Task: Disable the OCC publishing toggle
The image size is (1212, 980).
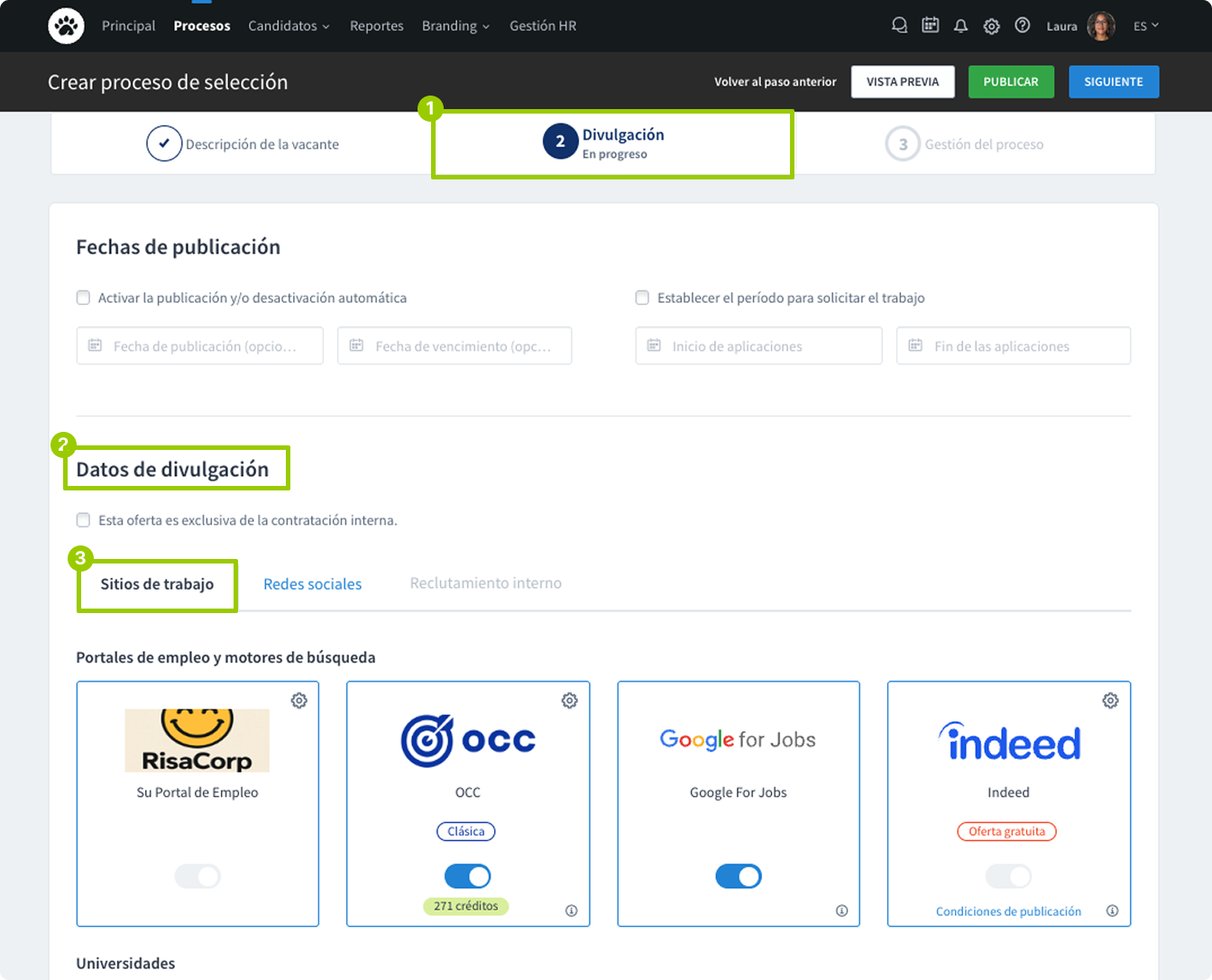Action: coord(467,876)
